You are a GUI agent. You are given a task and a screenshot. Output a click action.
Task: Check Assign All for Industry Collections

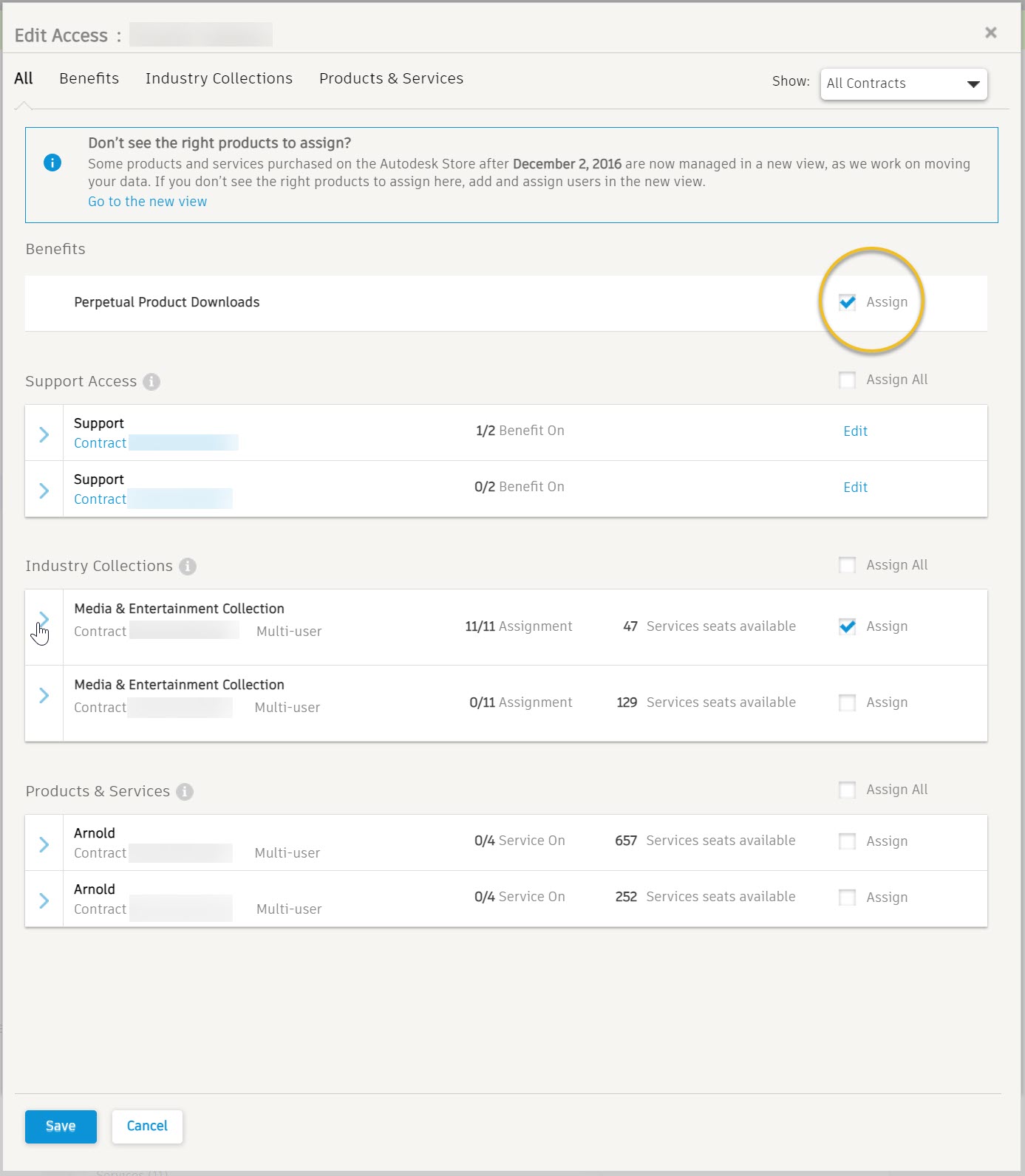pos(848,566)
